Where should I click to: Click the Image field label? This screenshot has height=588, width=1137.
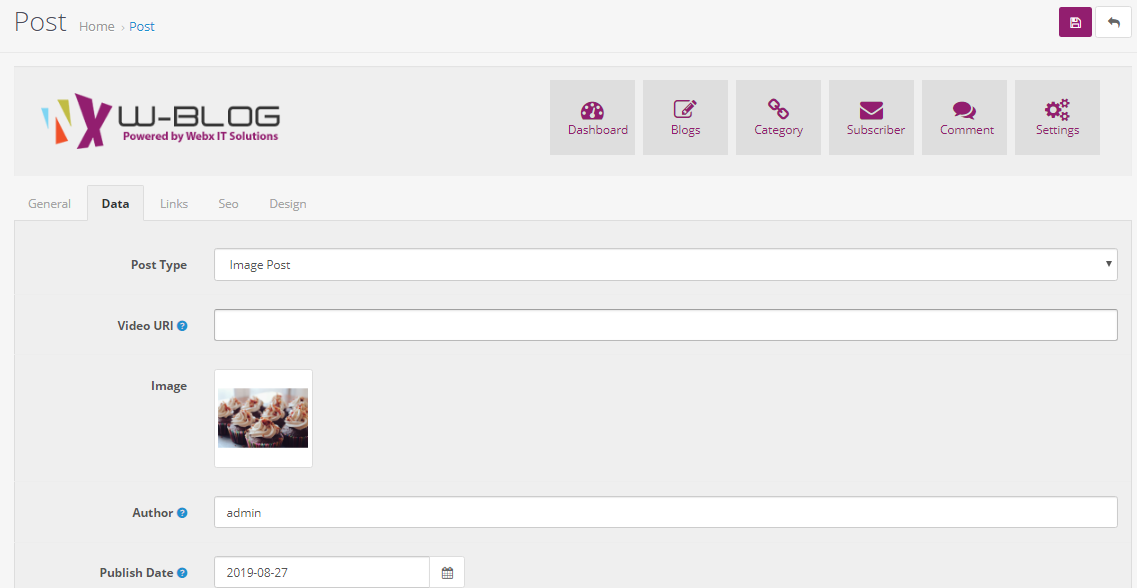point(169,386)
